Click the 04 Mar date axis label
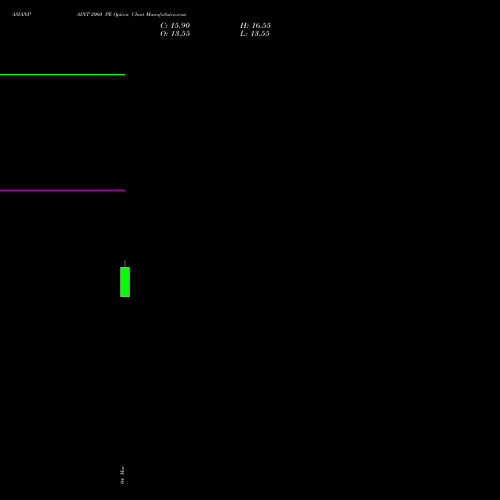This screenshot has height=500, width=500. click(122, 475)
